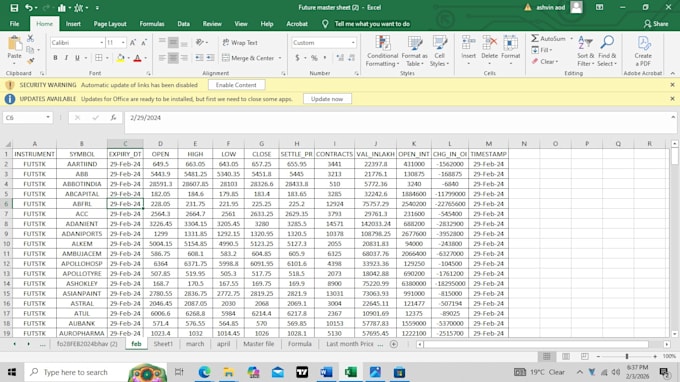The width and height of the screenshot is (680, 382).
Task: Click the Paste clipboard icon
Action: 14,44
